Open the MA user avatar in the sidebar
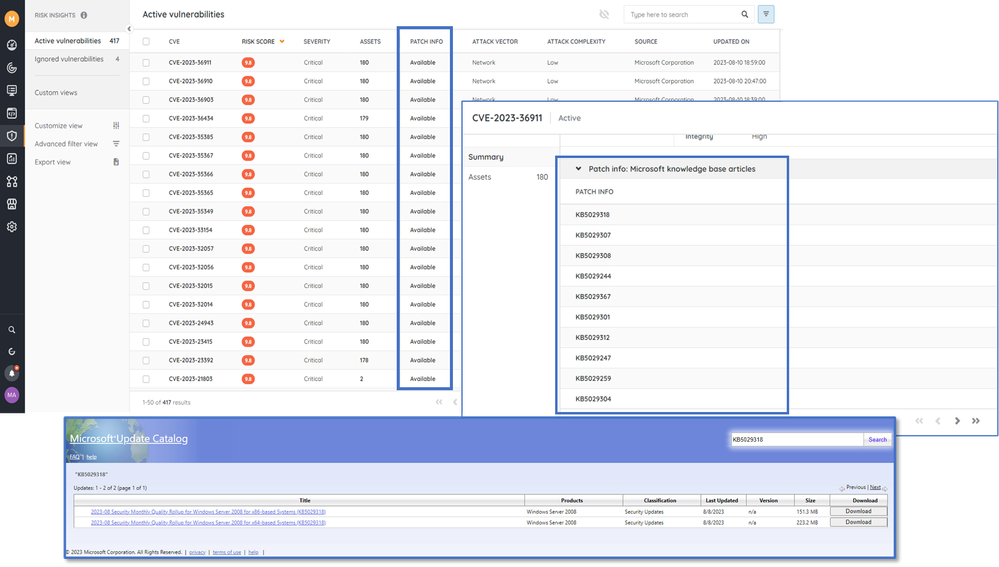Viewport: 999px width, 567px height. (x=12, y=395)
